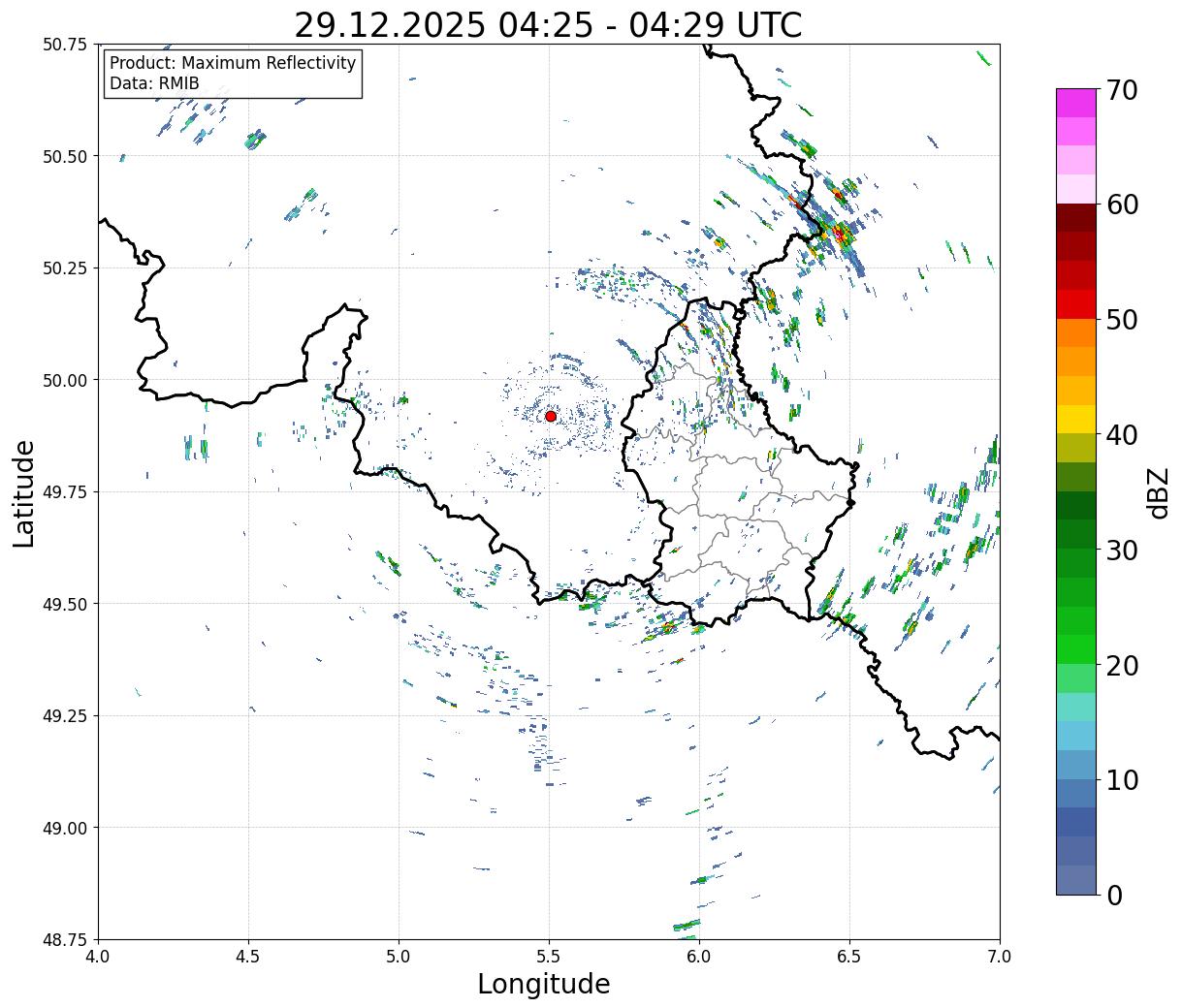
Task: Click the latitude tick label 50.50
Action: 65,156
